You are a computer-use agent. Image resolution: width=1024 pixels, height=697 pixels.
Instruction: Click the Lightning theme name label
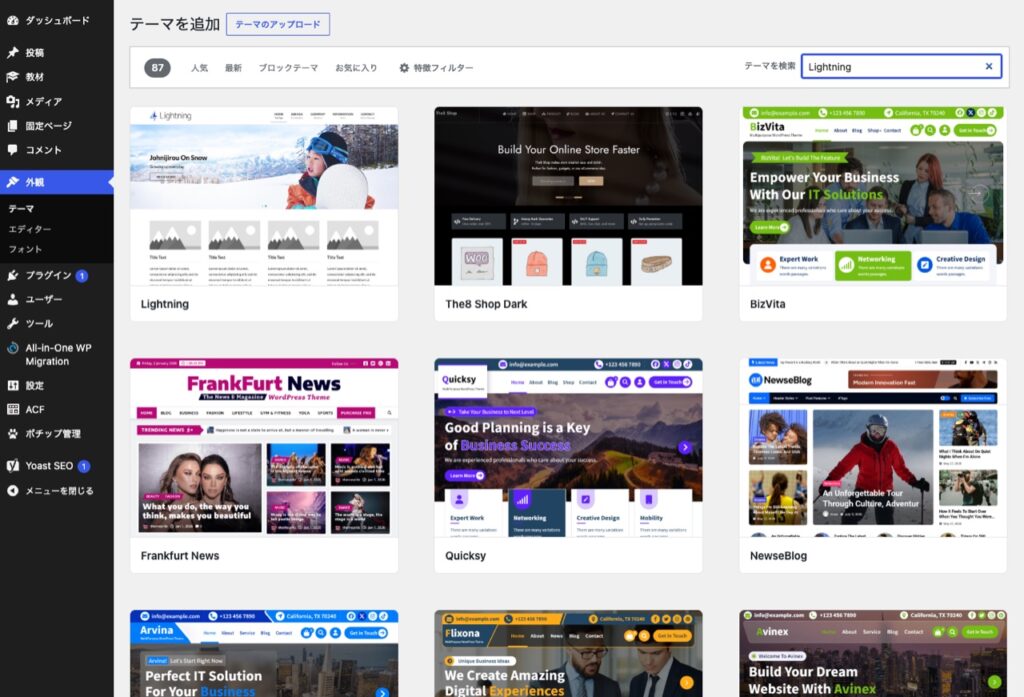pyautogui.click(x=165, y=304)
